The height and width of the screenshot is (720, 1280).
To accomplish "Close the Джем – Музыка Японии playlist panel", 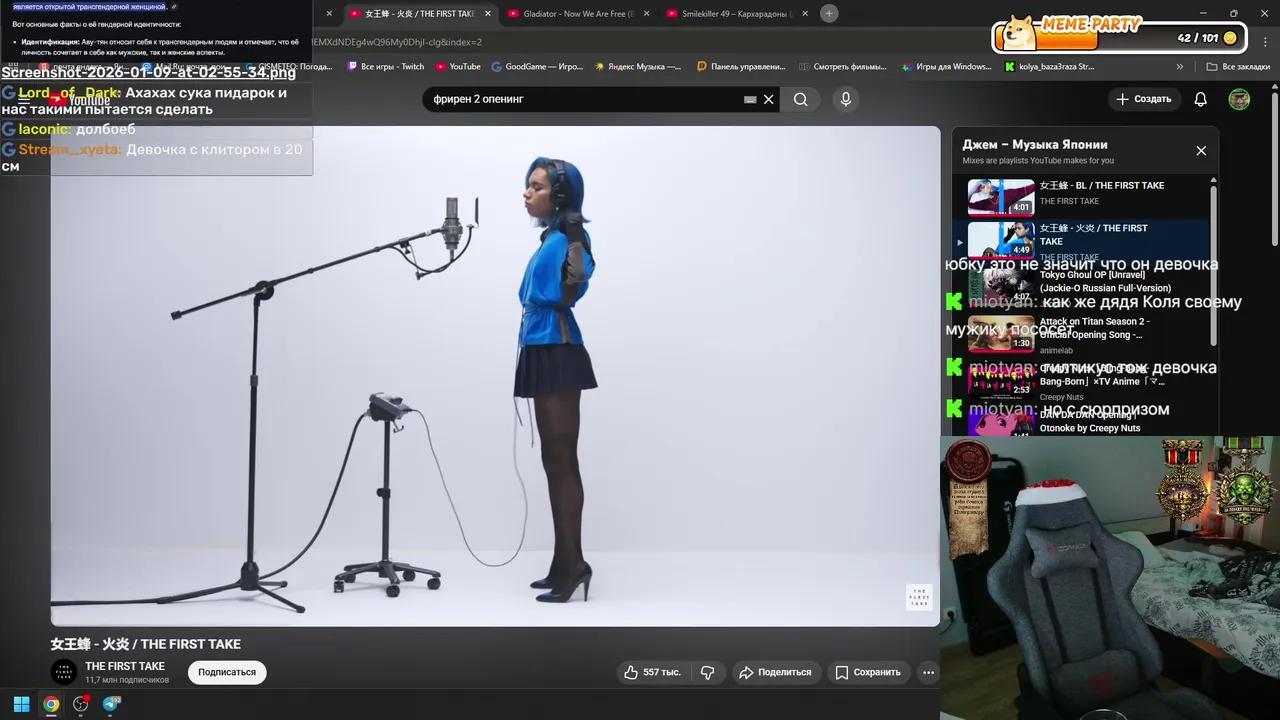I will click(x=1201, y=151).
